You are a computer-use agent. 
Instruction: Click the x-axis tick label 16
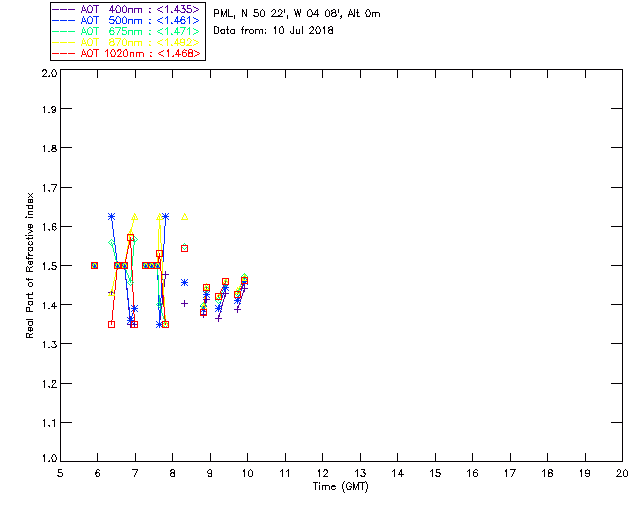472,473
